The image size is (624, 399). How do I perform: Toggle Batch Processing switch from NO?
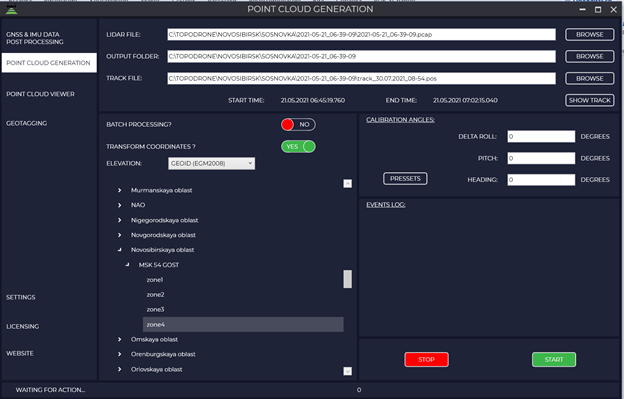coord(298,125)
